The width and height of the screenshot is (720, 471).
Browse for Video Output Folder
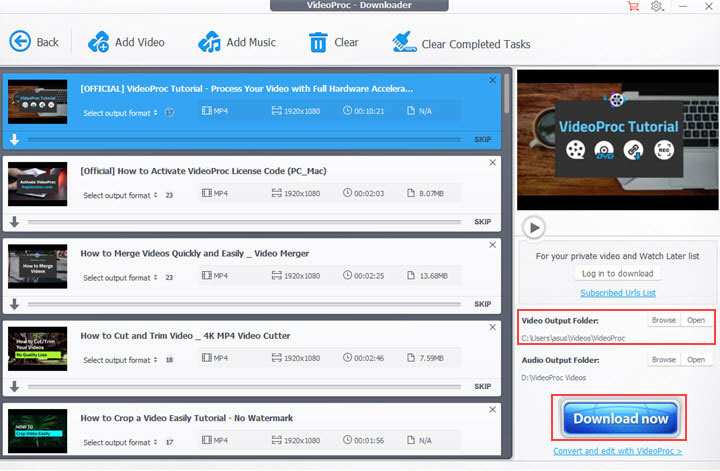point(664,320)
